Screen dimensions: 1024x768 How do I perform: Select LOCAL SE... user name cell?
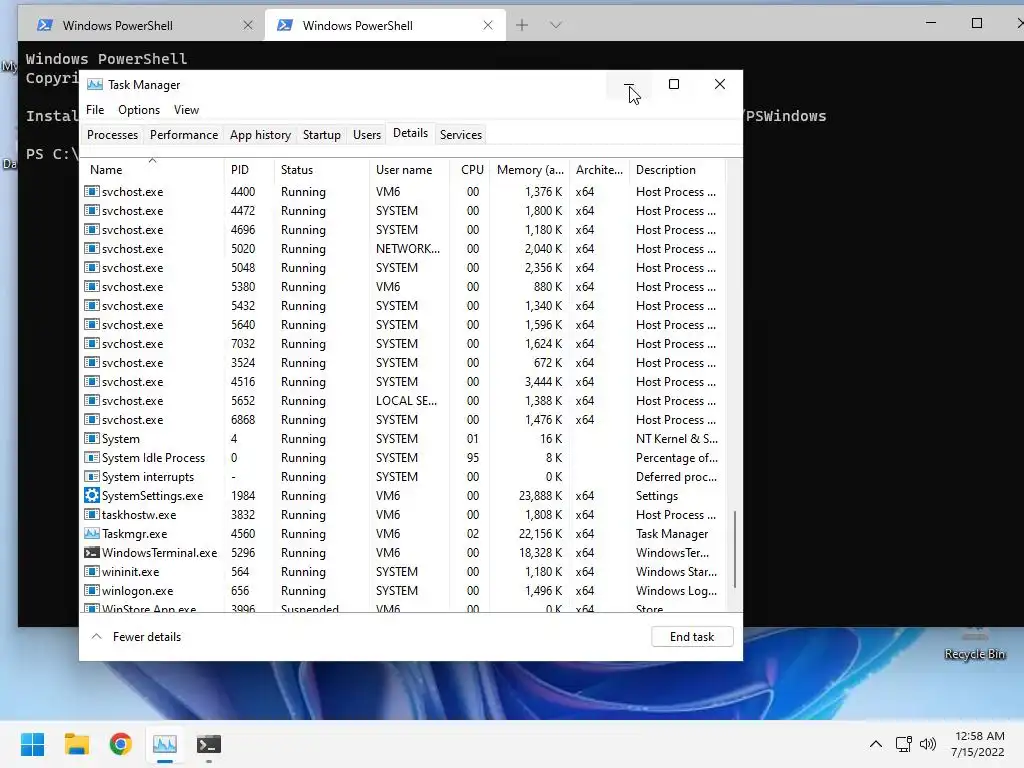coord(406,401)
